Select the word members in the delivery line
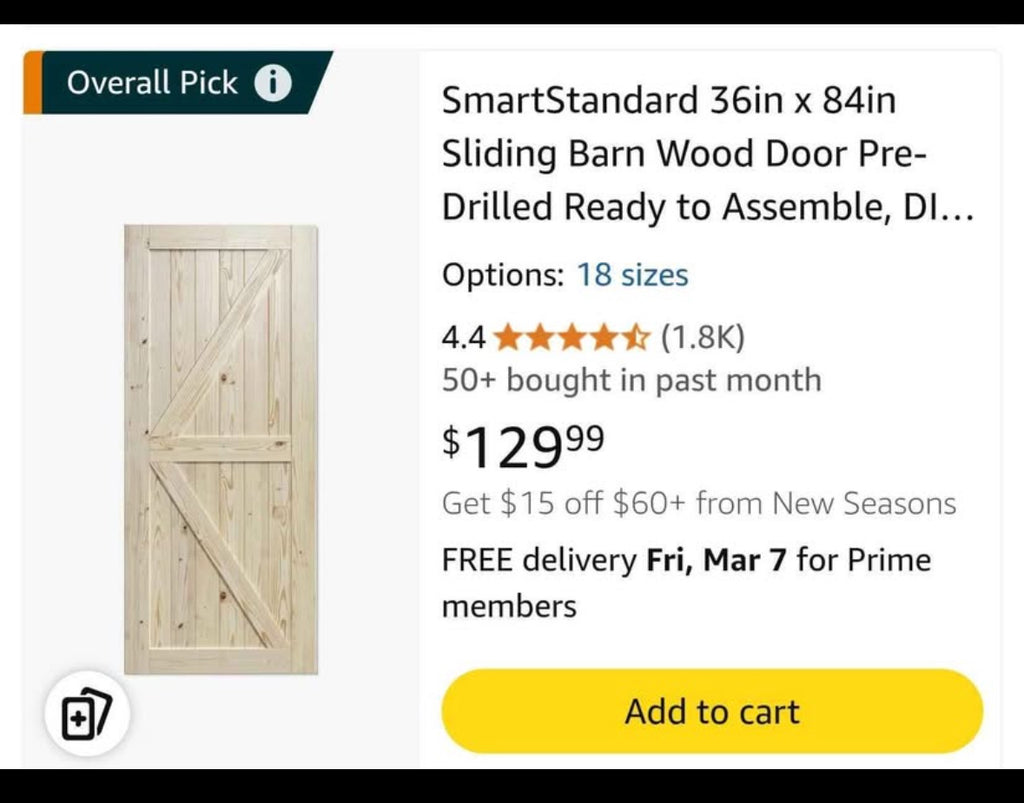This screenshot has height=803, width=1024. pos(509,607)
